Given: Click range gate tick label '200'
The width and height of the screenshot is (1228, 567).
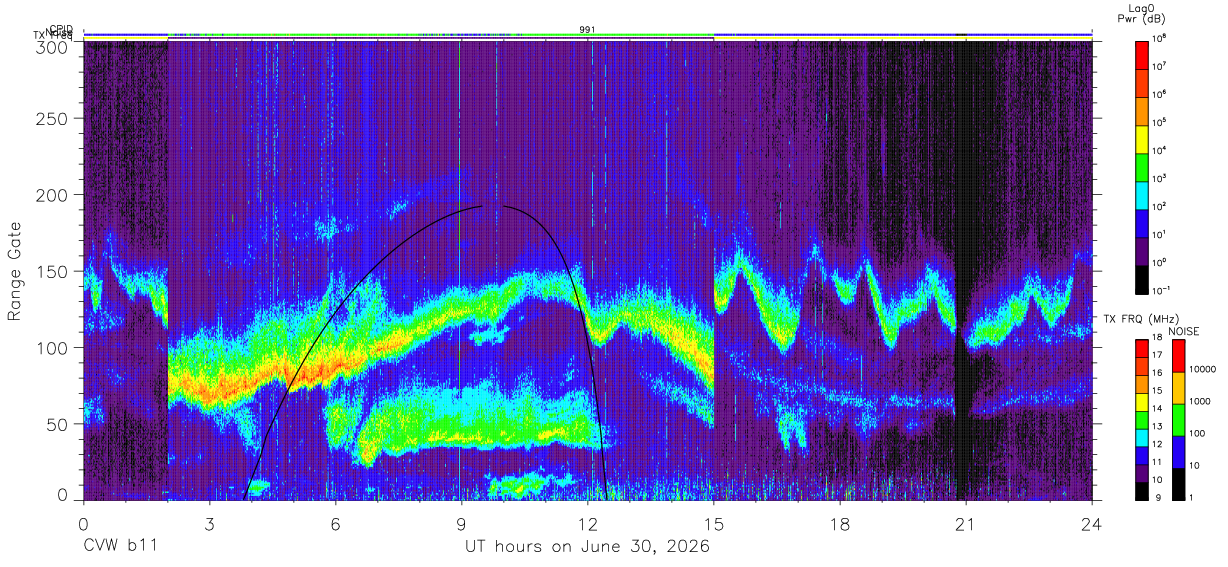Looking at the screenshot, I should point(51,195).
